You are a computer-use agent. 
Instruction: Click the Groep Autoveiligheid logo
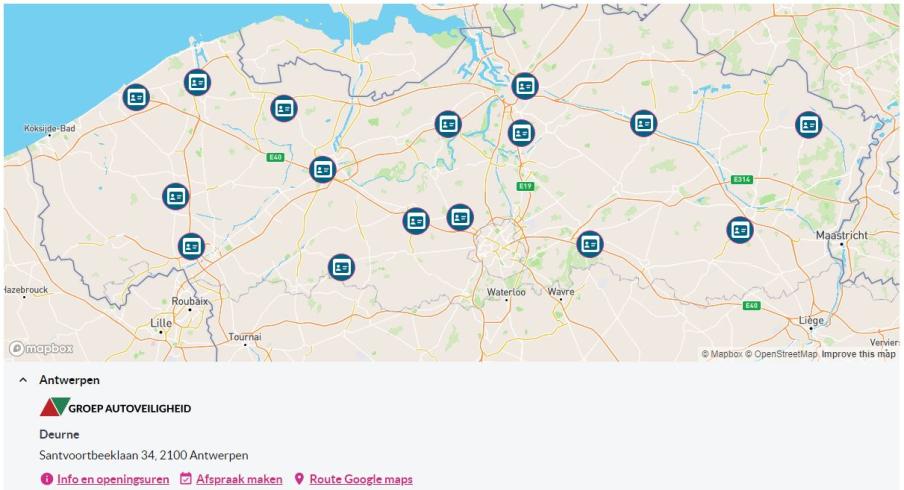(x=115, y=407)
